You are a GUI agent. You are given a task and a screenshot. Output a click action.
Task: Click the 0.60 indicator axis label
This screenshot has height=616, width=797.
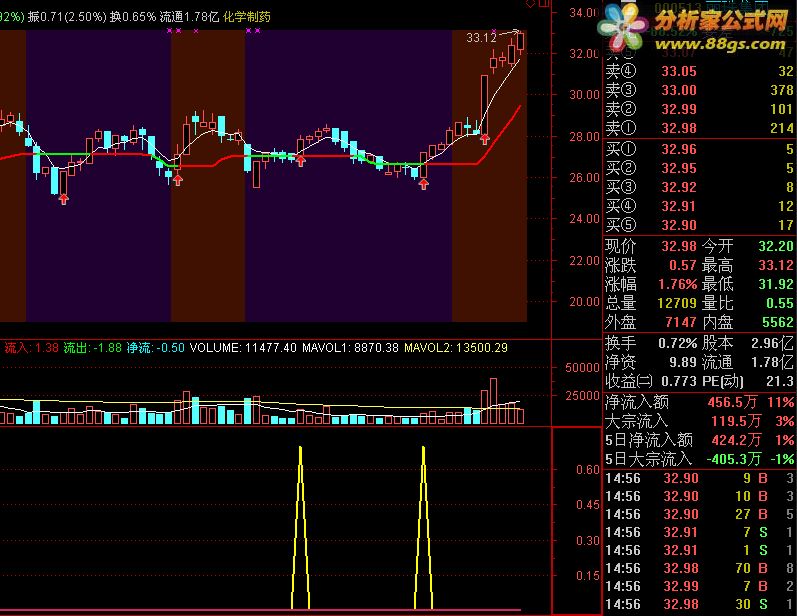pos(588,470)
